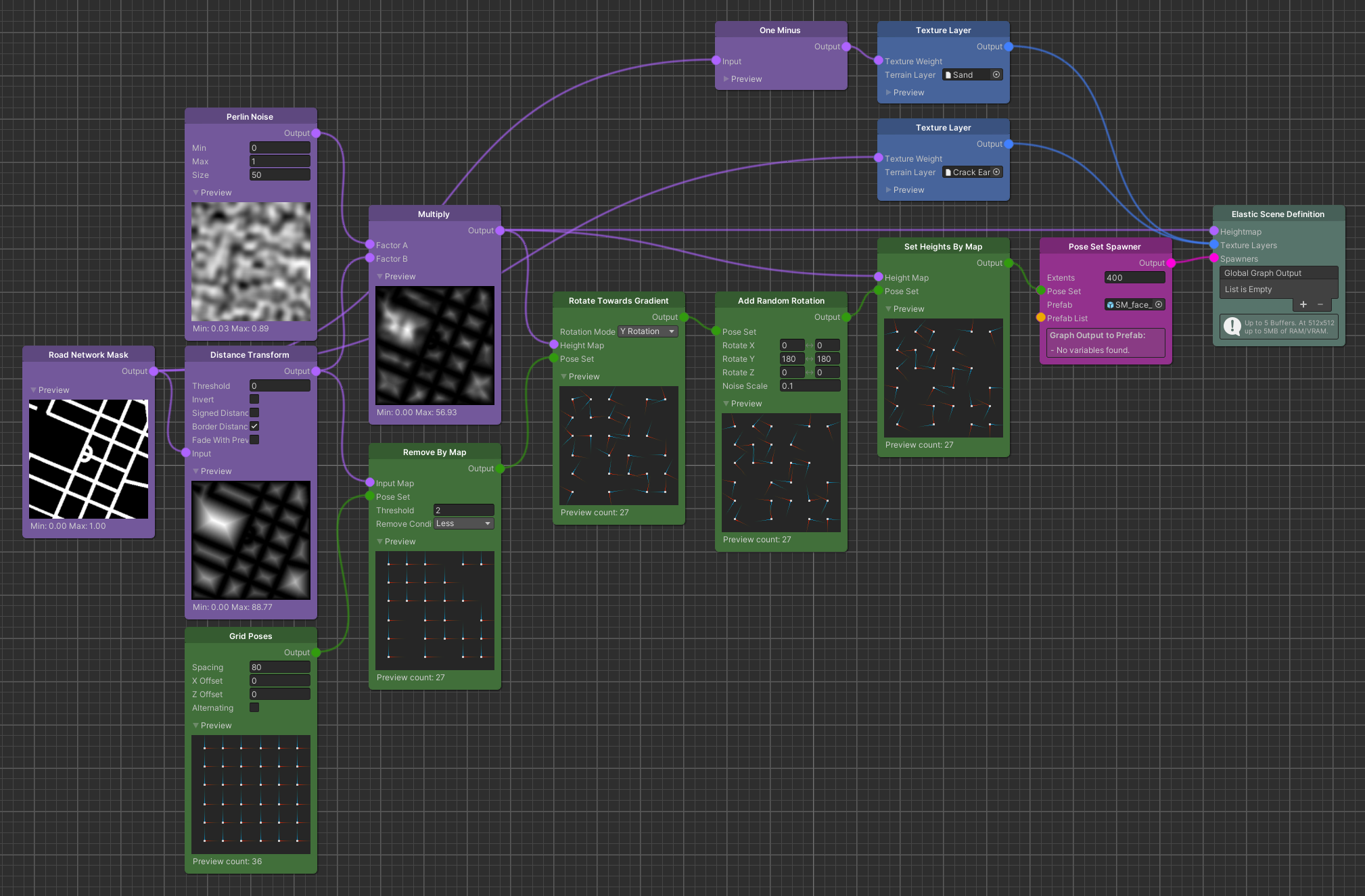Open the Remove Condition Less dropdown
This screenshot has width=1365, height=896.
click(463, 524)
